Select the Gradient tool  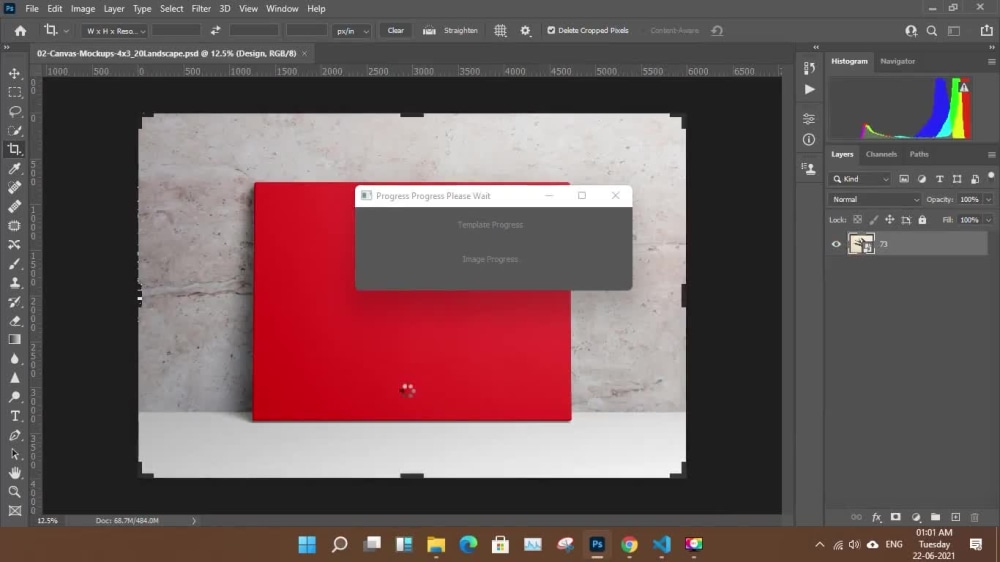click(15, 340)
